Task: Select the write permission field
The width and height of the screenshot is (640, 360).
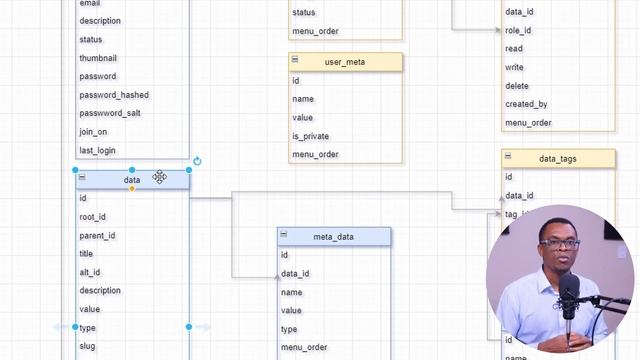Action: (x=558, y=67)
